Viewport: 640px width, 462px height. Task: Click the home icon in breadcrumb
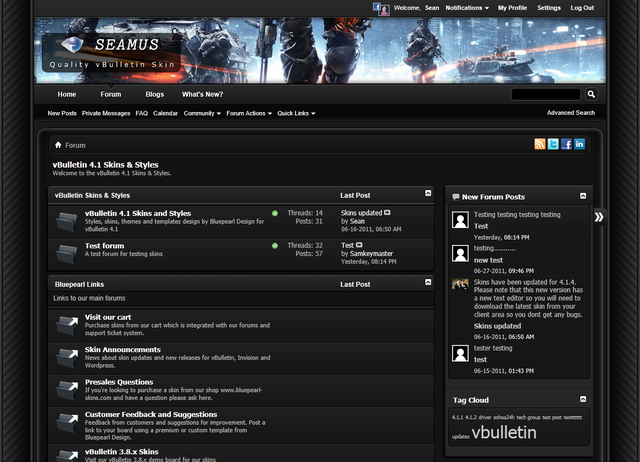click(x=58, y=145)
